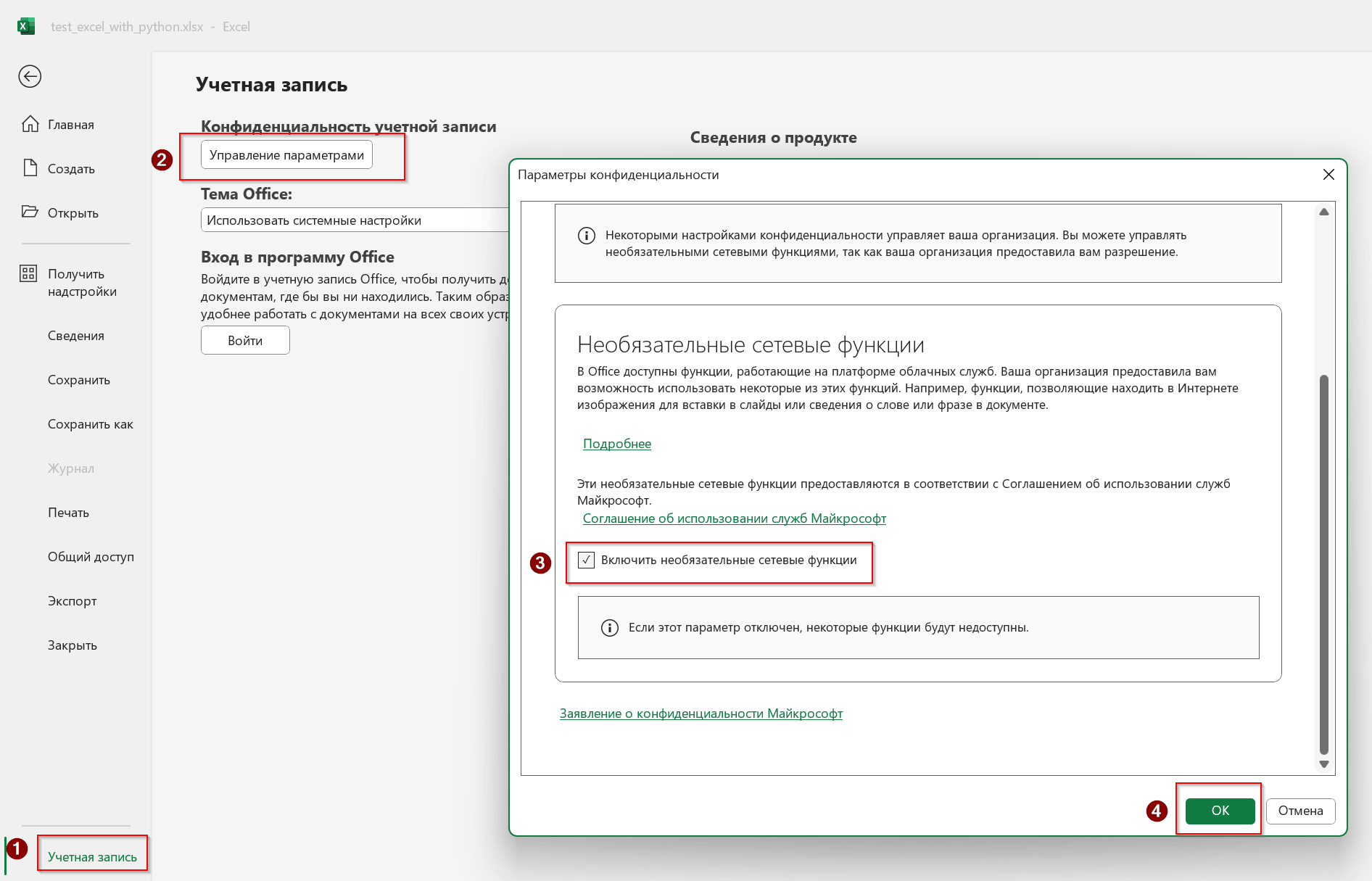
Task: Click the Главная house icon
Action: pyautogui.click(x=30, y=124)
